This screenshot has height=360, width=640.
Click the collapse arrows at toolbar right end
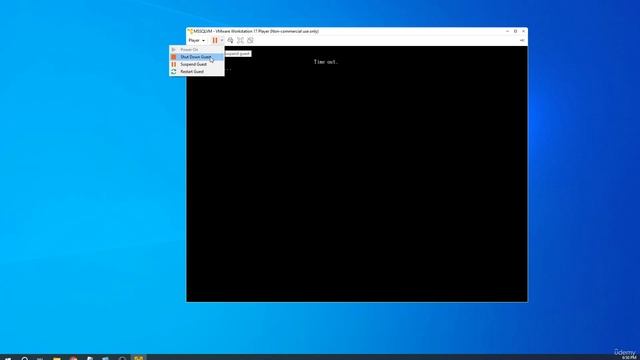click(522, 40)
